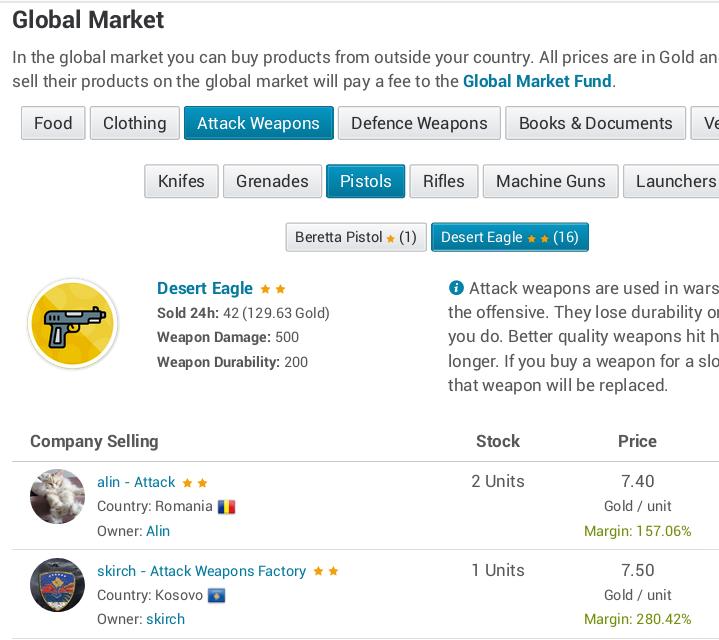Open Books & Documents tab

click(x=595, y=123)
